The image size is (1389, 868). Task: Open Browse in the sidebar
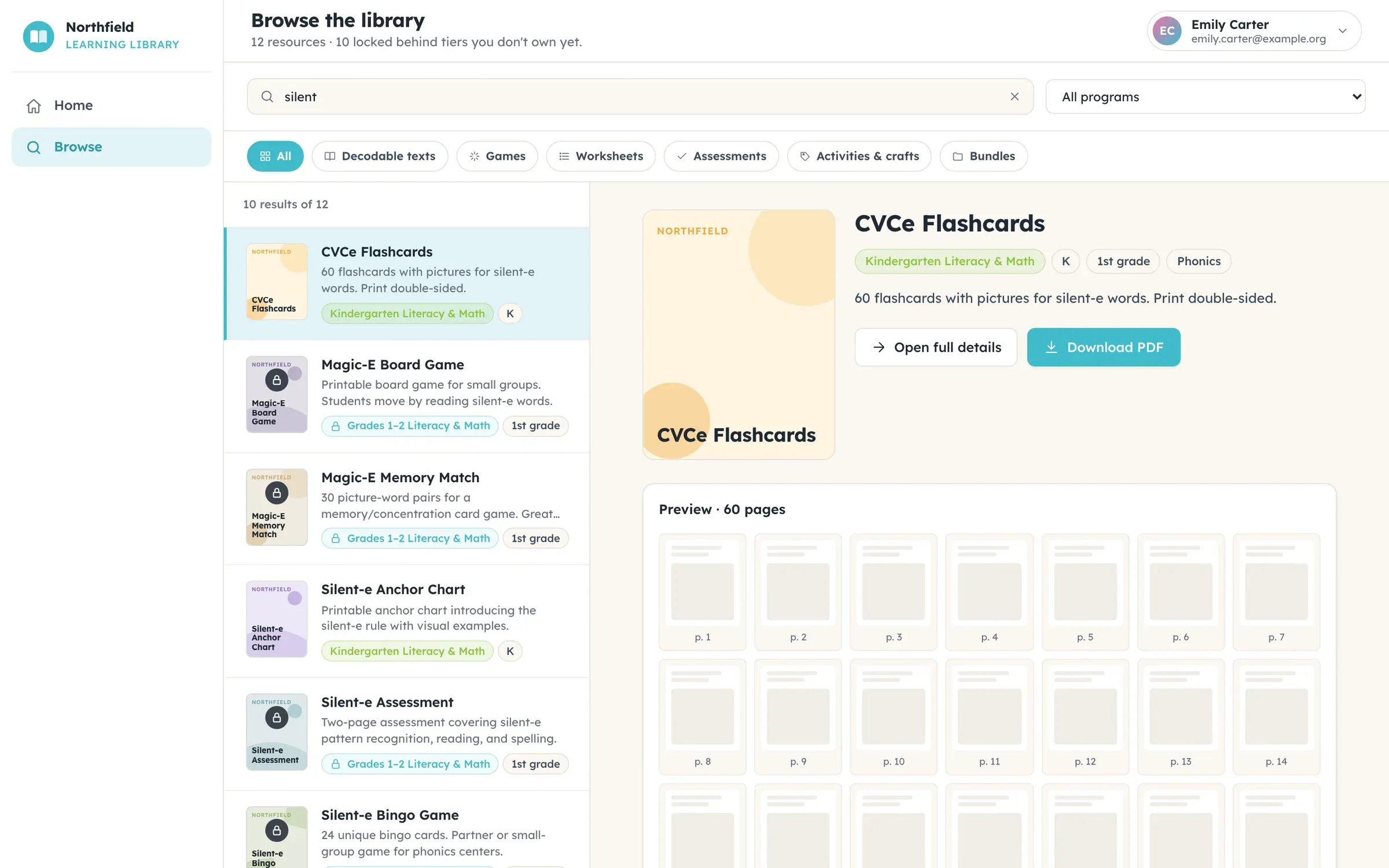111,147
